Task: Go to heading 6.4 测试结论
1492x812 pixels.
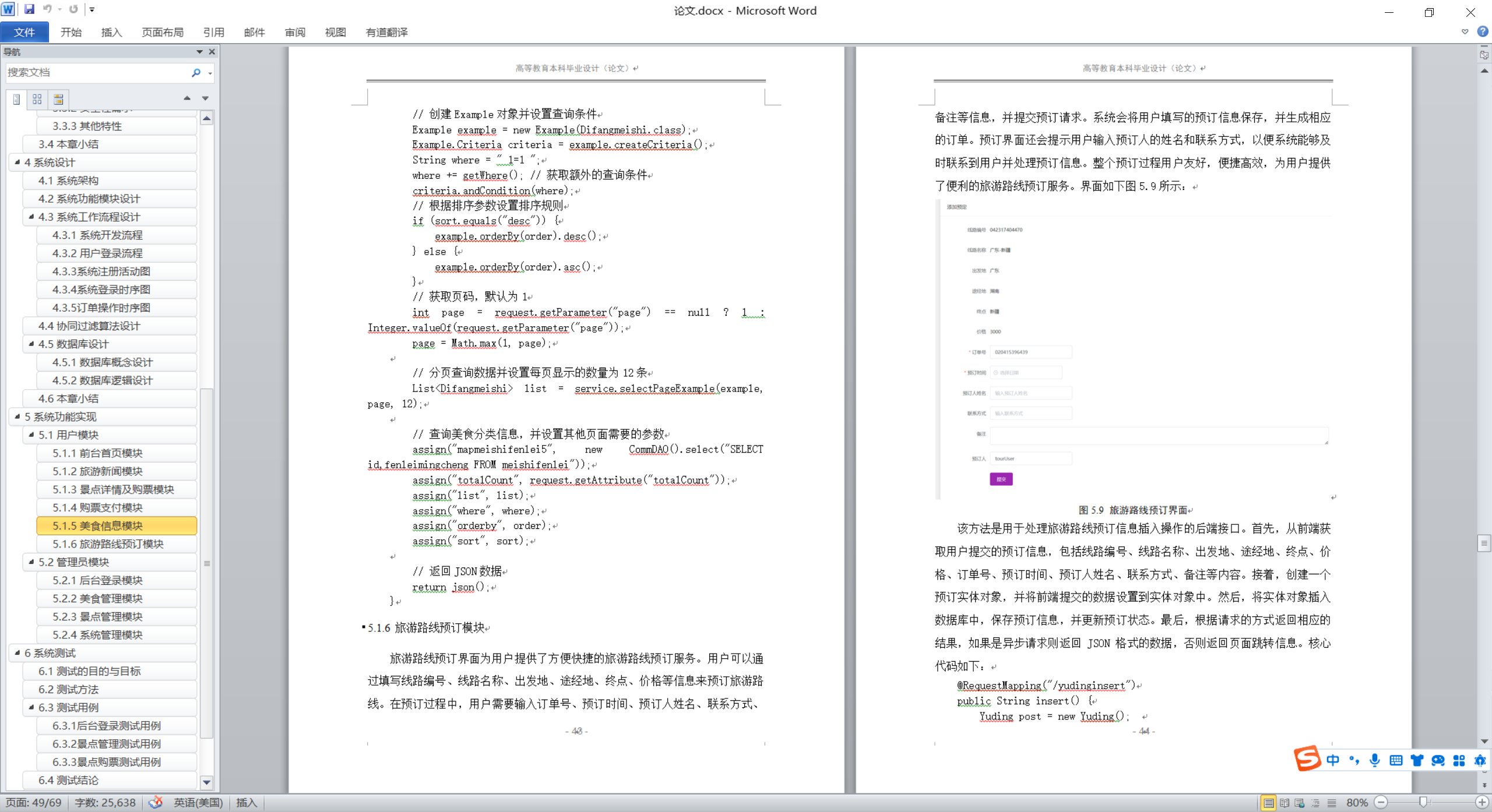Action: [110, 780]
